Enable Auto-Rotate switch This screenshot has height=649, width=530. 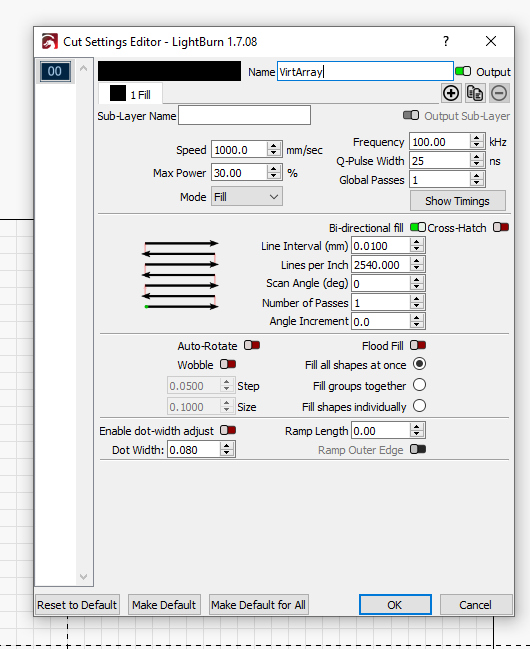coord(252,345)
